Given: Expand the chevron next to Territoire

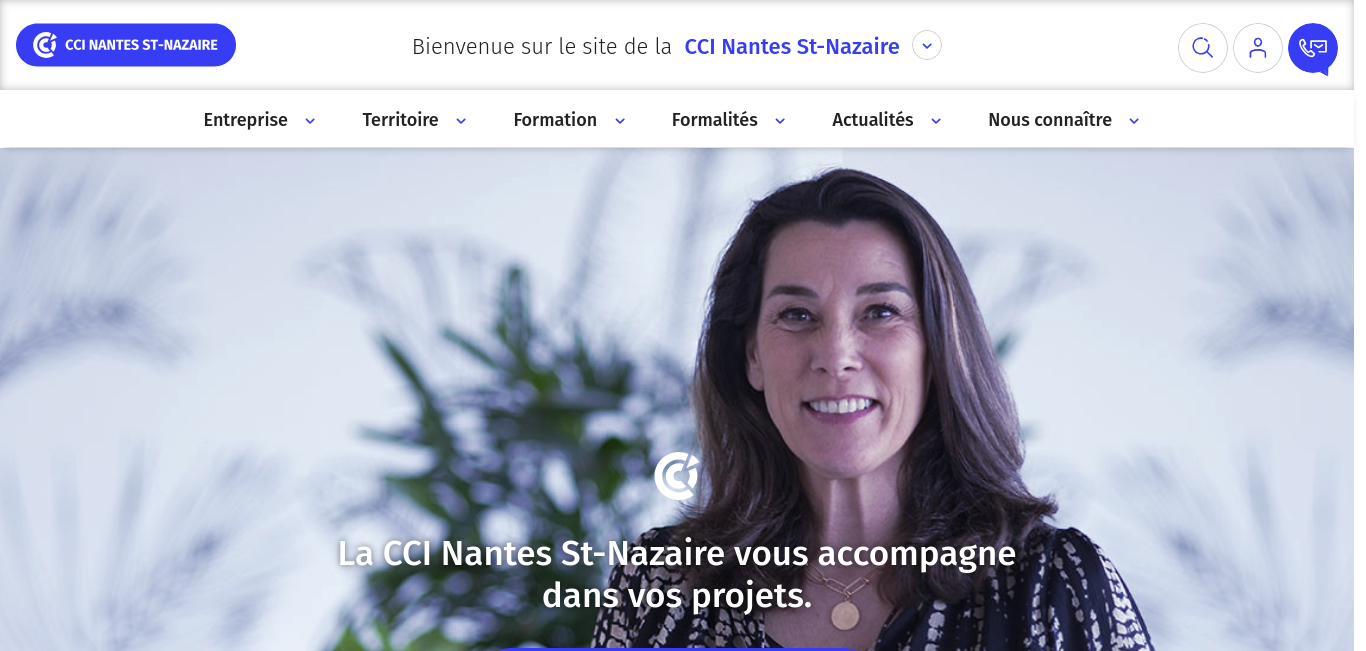Looking at the screenshot, I should pyautogui.click(x=461, y=121).
